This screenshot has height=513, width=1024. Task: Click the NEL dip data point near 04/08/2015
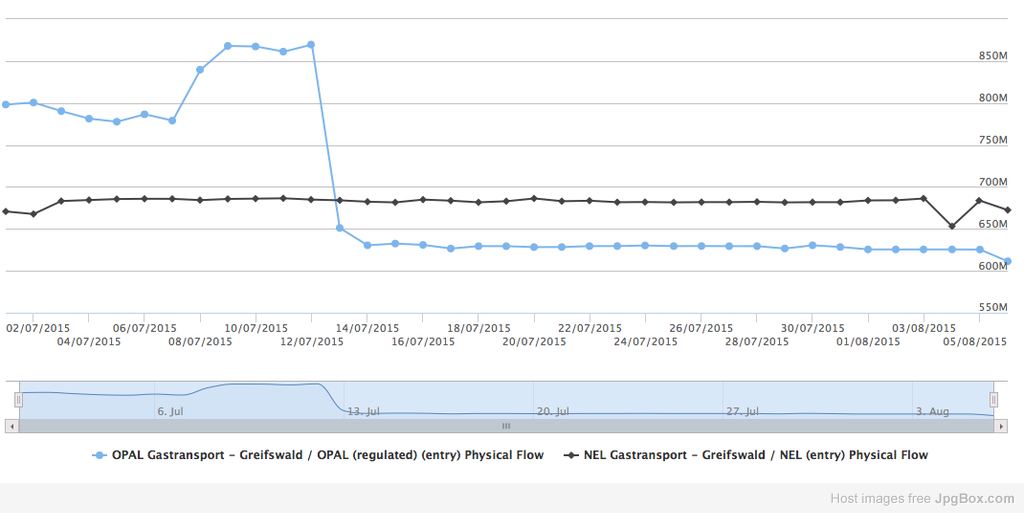point(952,226)
